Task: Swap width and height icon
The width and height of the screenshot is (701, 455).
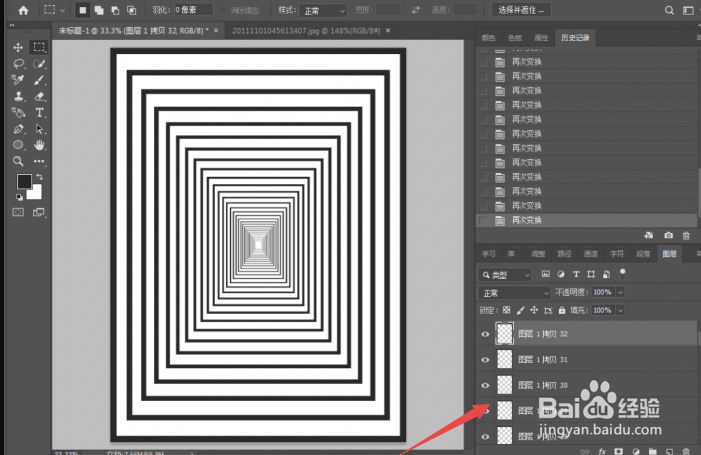Action: 416,10
